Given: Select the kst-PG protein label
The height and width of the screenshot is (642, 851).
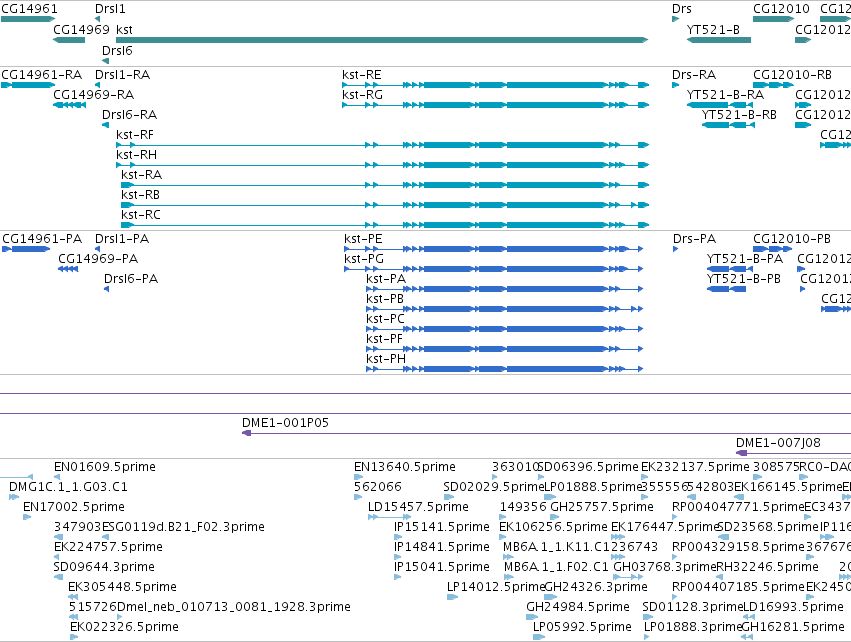Looking at the screenshot, I should (x=364, y=259).
